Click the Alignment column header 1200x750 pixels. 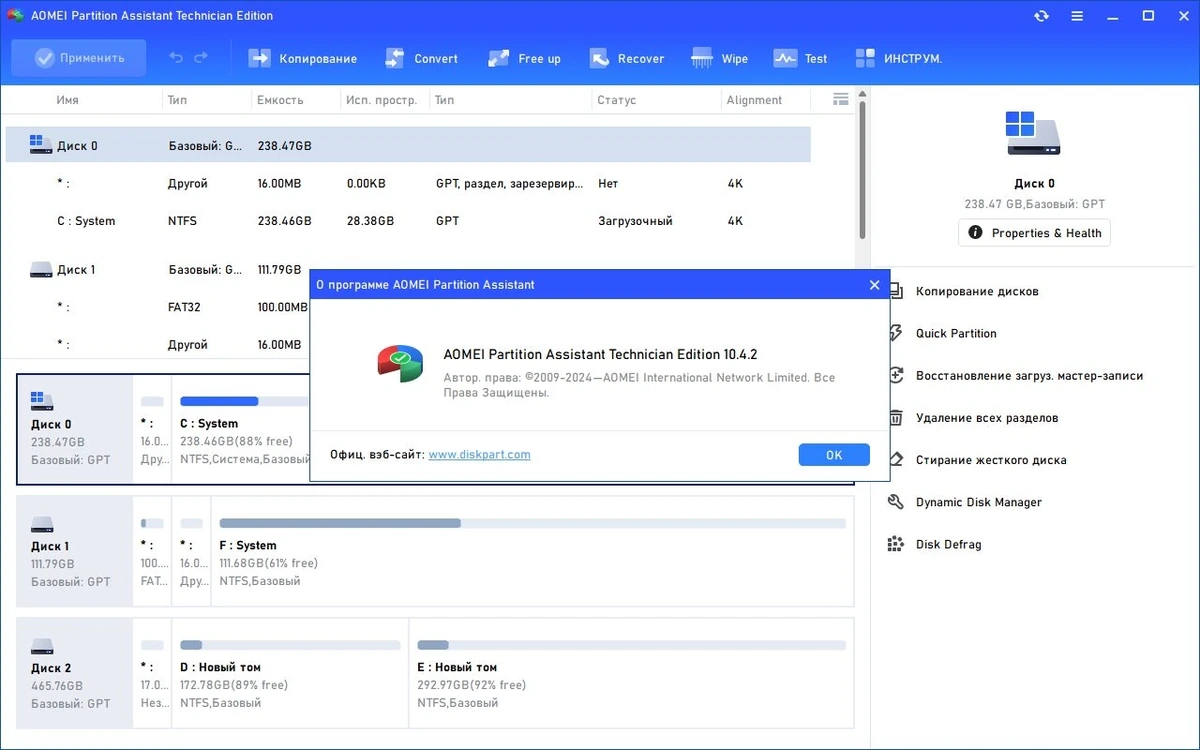754,100
